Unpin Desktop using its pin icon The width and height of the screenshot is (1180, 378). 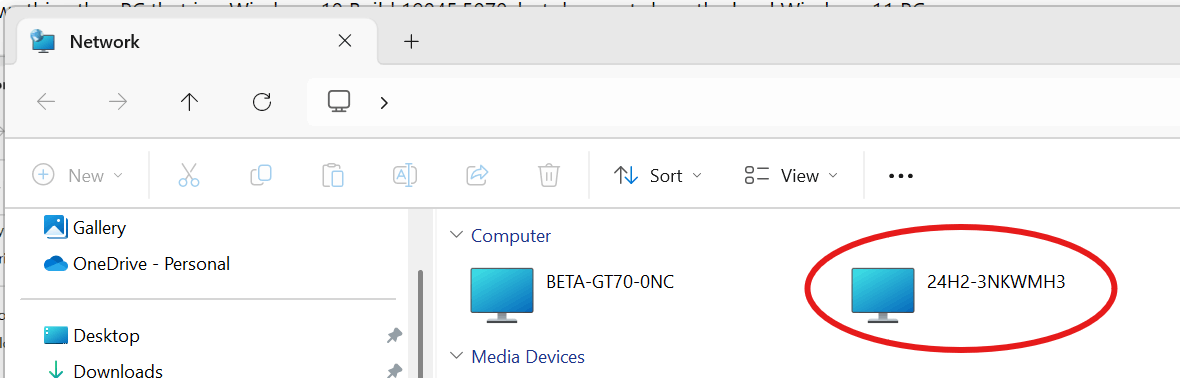[x=394, y=336]
